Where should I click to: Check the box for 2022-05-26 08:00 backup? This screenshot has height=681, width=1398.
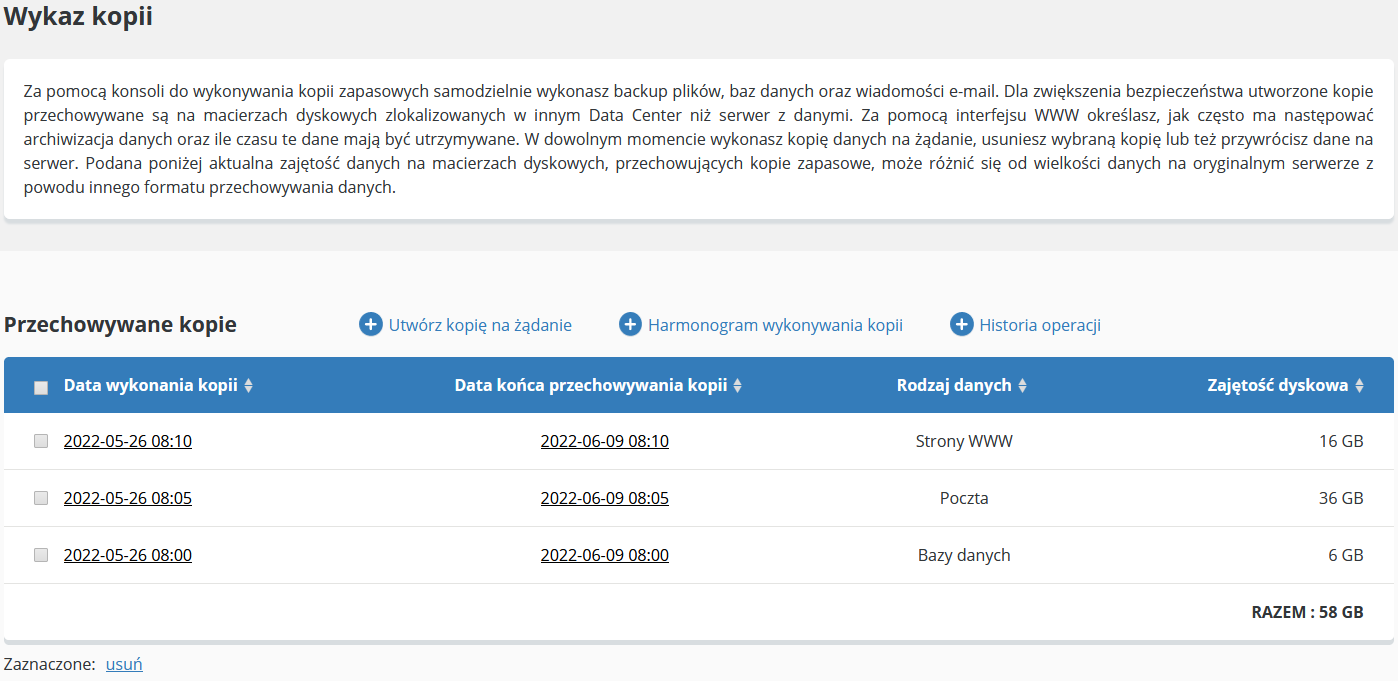click(x=41, y=555)
